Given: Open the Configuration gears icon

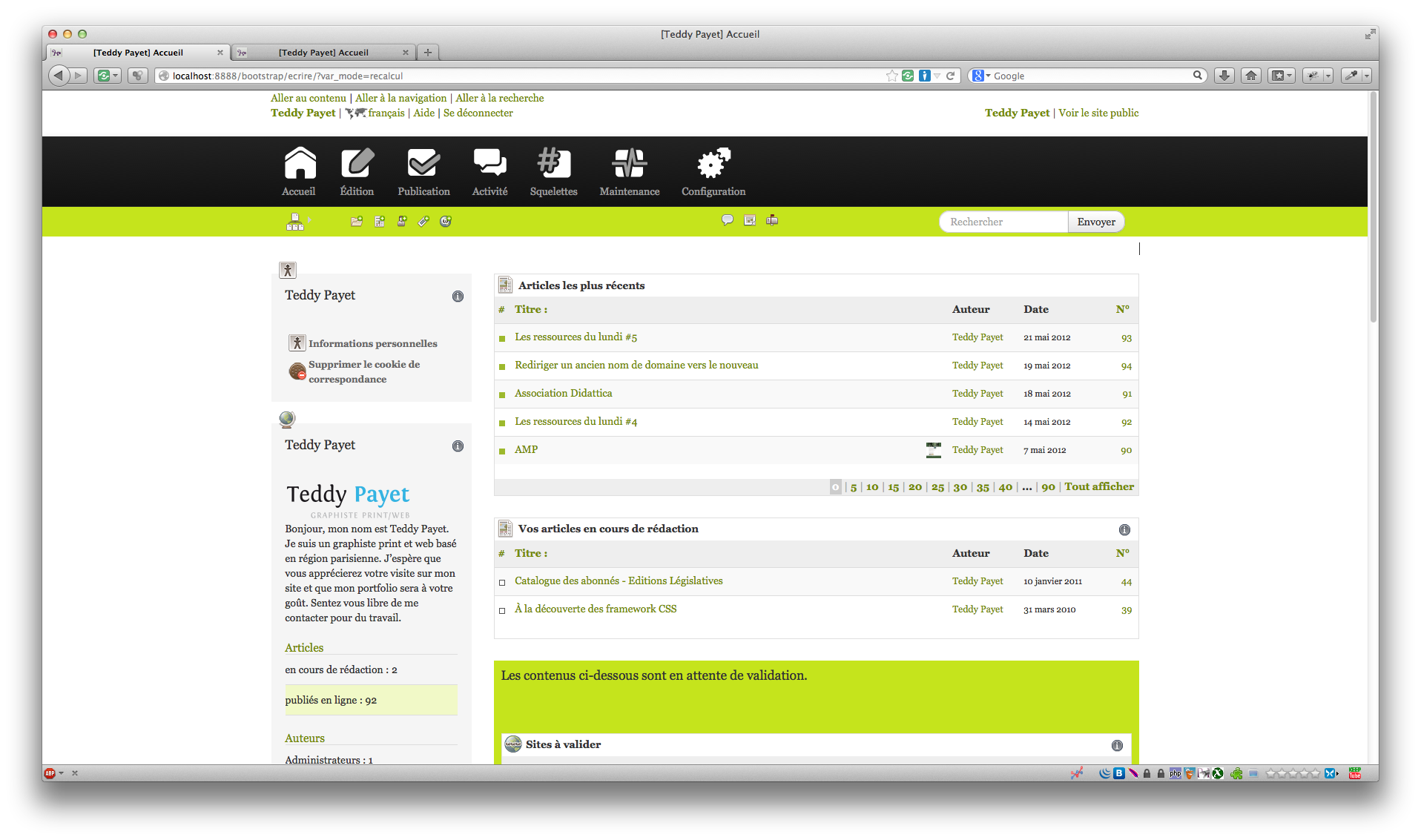Looking at the screenshot, I should pyautogui.click(x=713, y=164).
